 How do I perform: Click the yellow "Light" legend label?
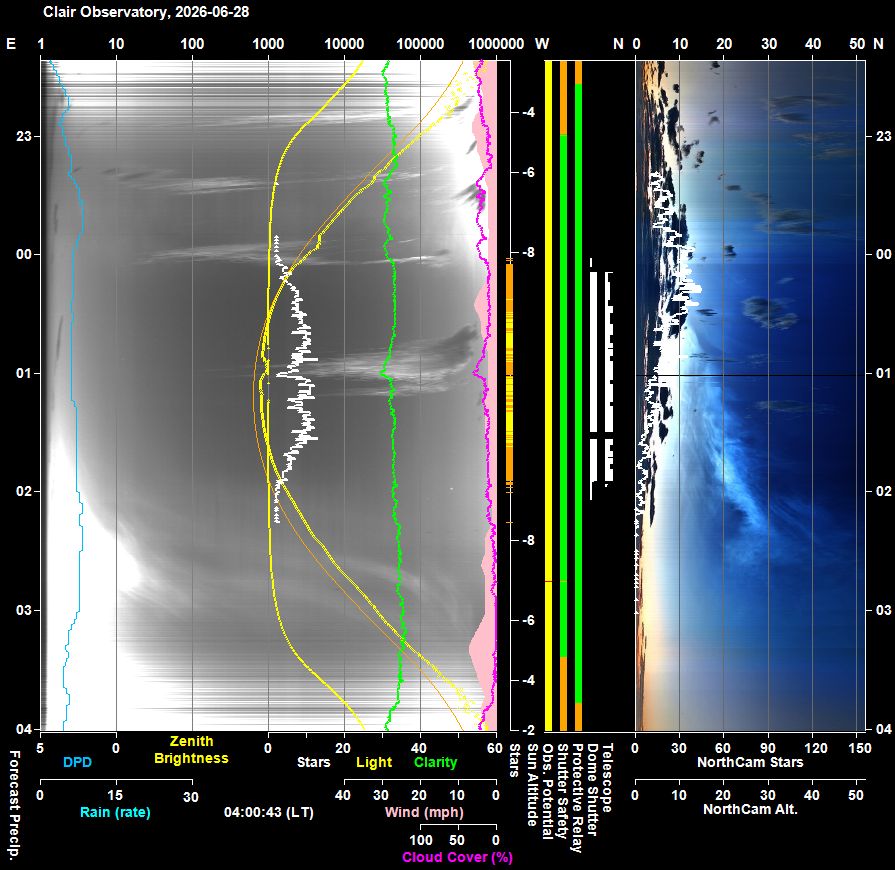[x=374, y=762]
